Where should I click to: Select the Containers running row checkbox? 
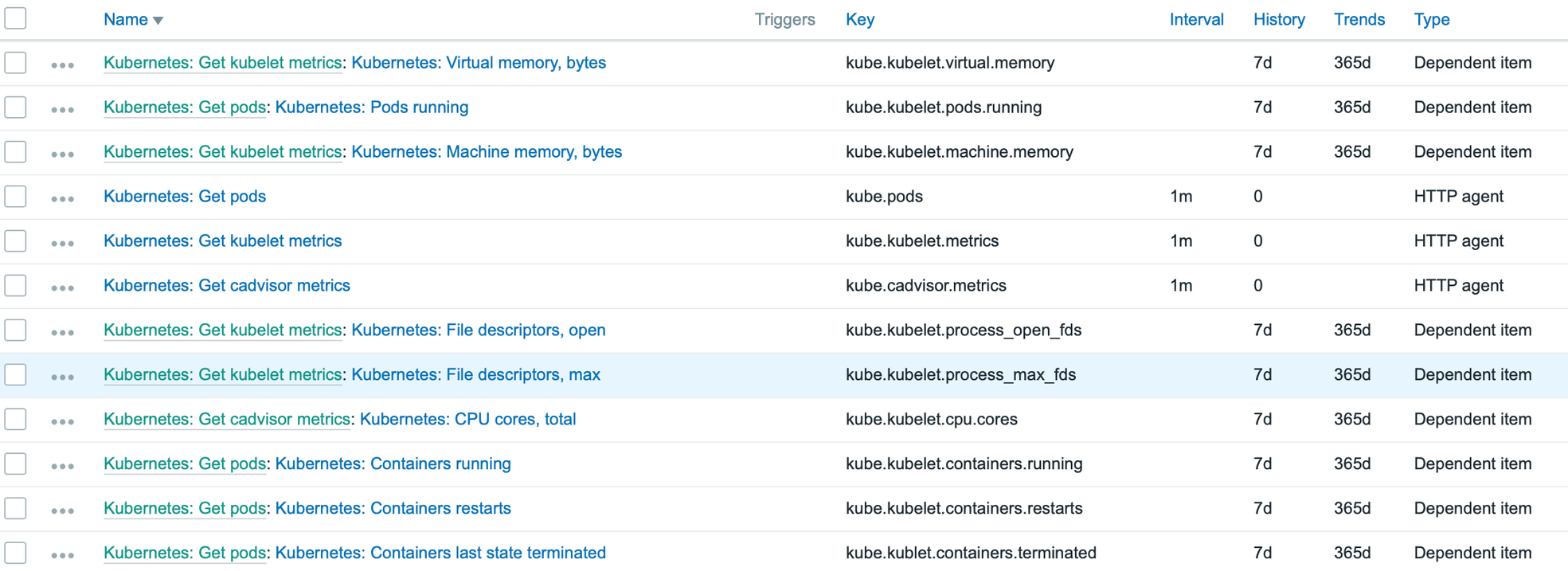15,464
